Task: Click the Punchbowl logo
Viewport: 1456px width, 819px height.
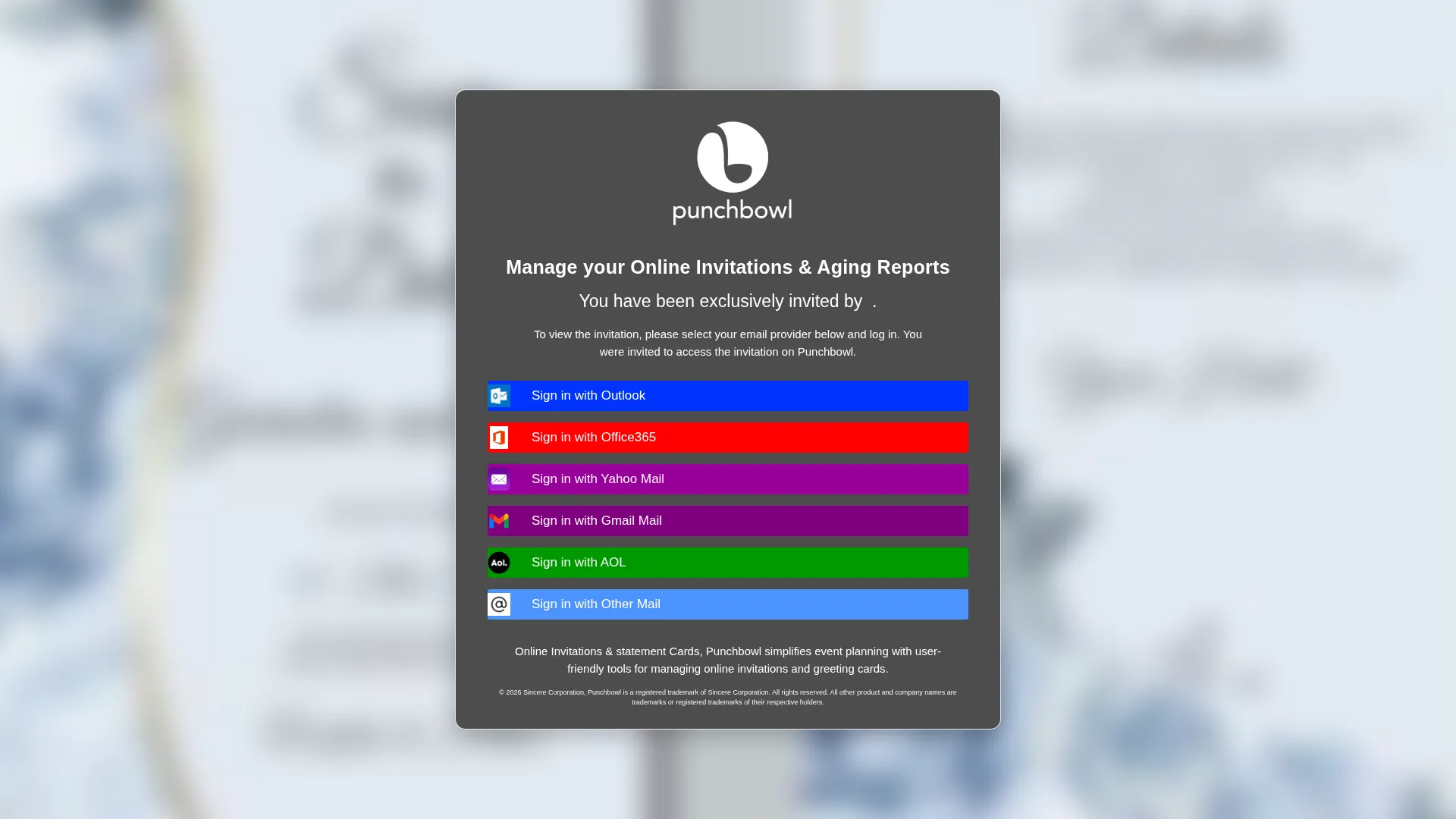Action: point(733,173)
